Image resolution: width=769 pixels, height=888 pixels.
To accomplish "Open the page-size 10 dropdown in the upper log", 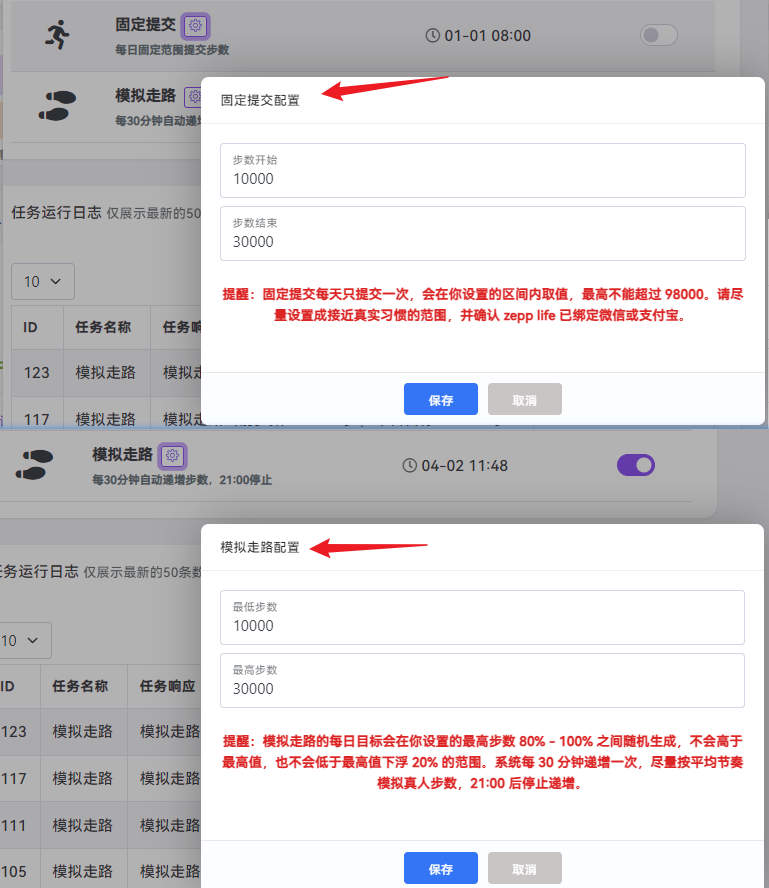I will tap(43, 281).
